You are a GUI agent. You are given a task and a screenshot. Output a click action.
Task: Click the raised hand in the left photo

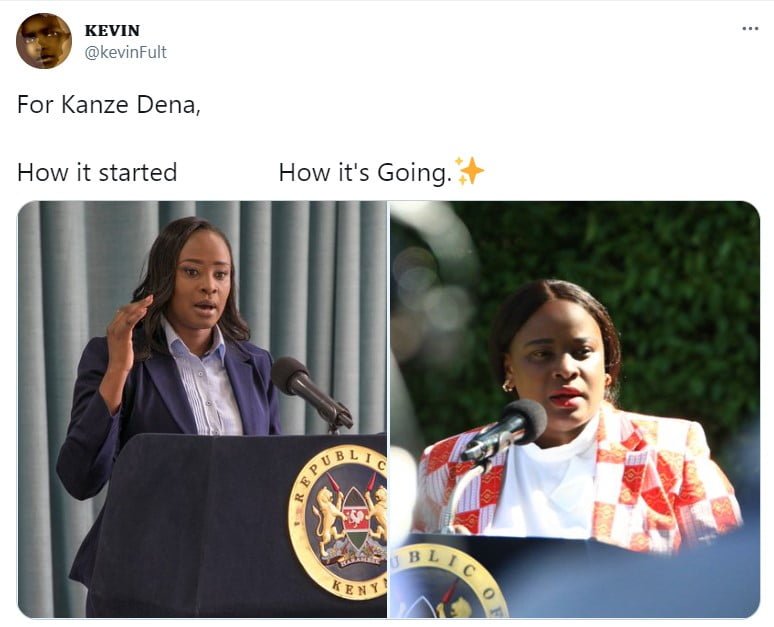tap(125, 331)
